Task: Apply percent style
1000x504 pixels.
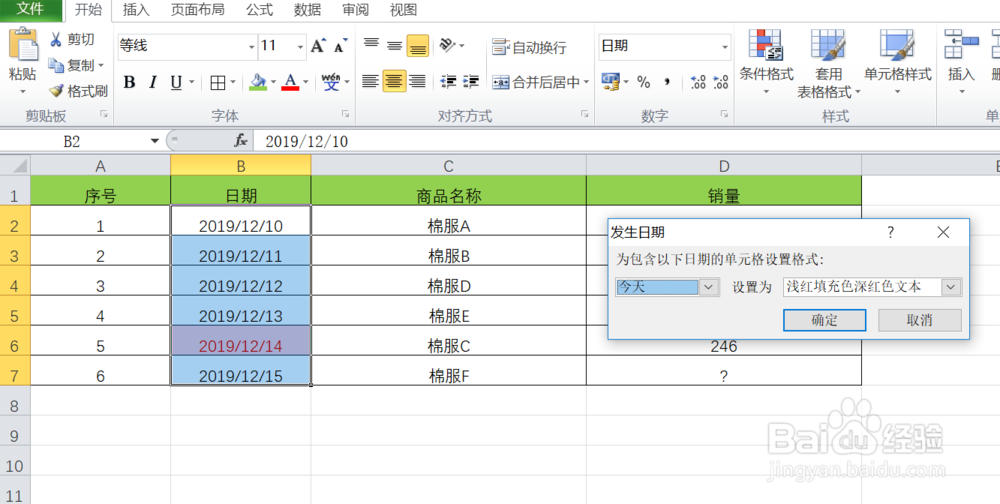Action: (x=643, y=82)
